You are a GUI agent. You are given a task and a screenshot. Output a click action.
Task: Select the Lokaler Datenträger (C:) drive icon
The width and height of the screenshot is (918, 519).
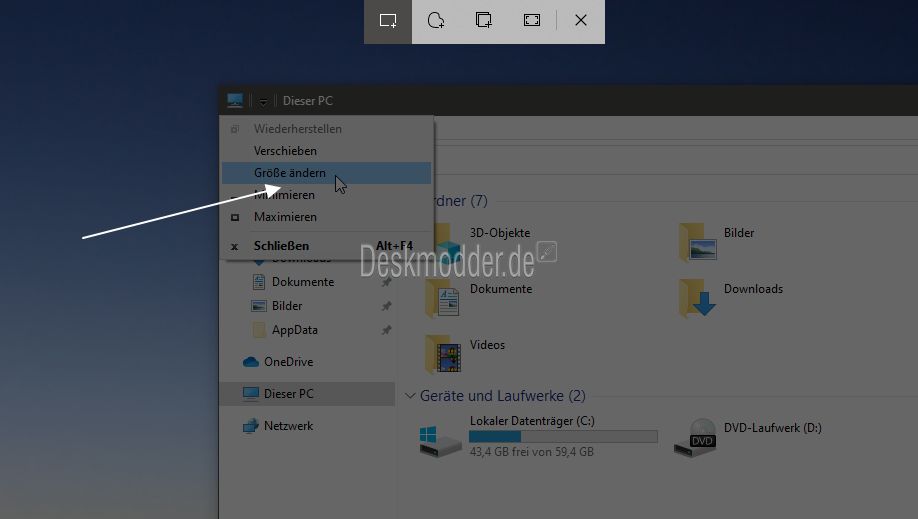(x=440, y=441)
